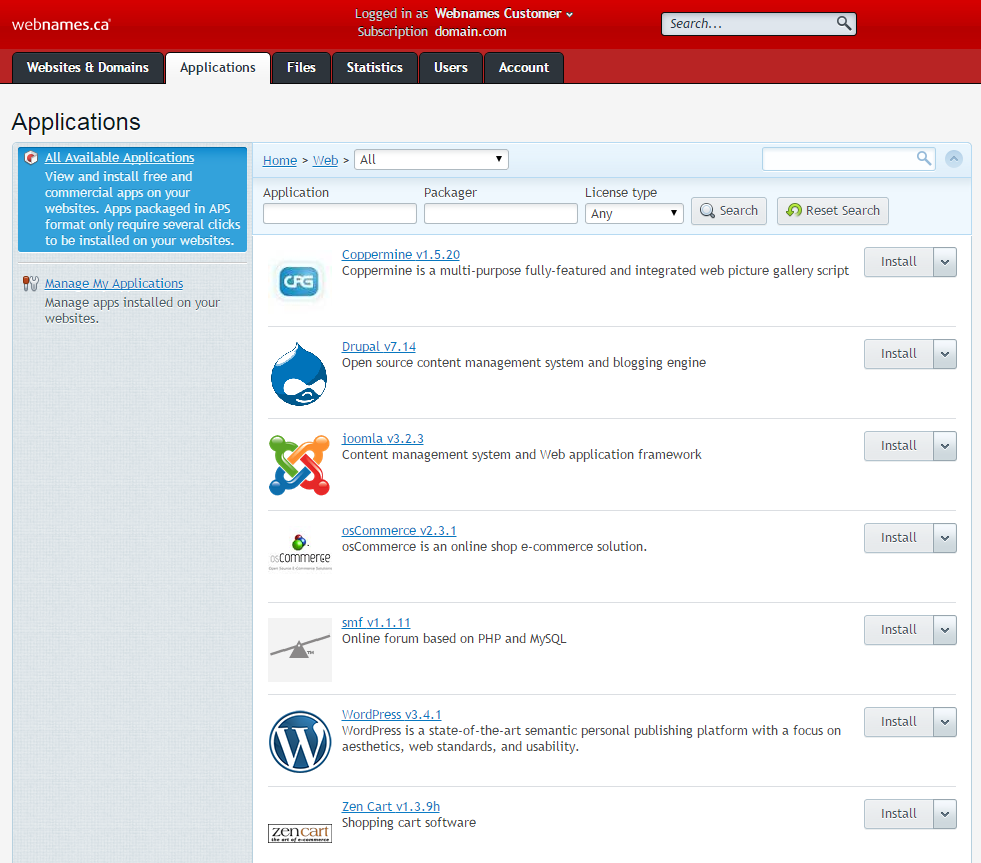The image size is (981, 863).
Task: Click the smf seesaw thumbnail
Action: coord(300,650)
